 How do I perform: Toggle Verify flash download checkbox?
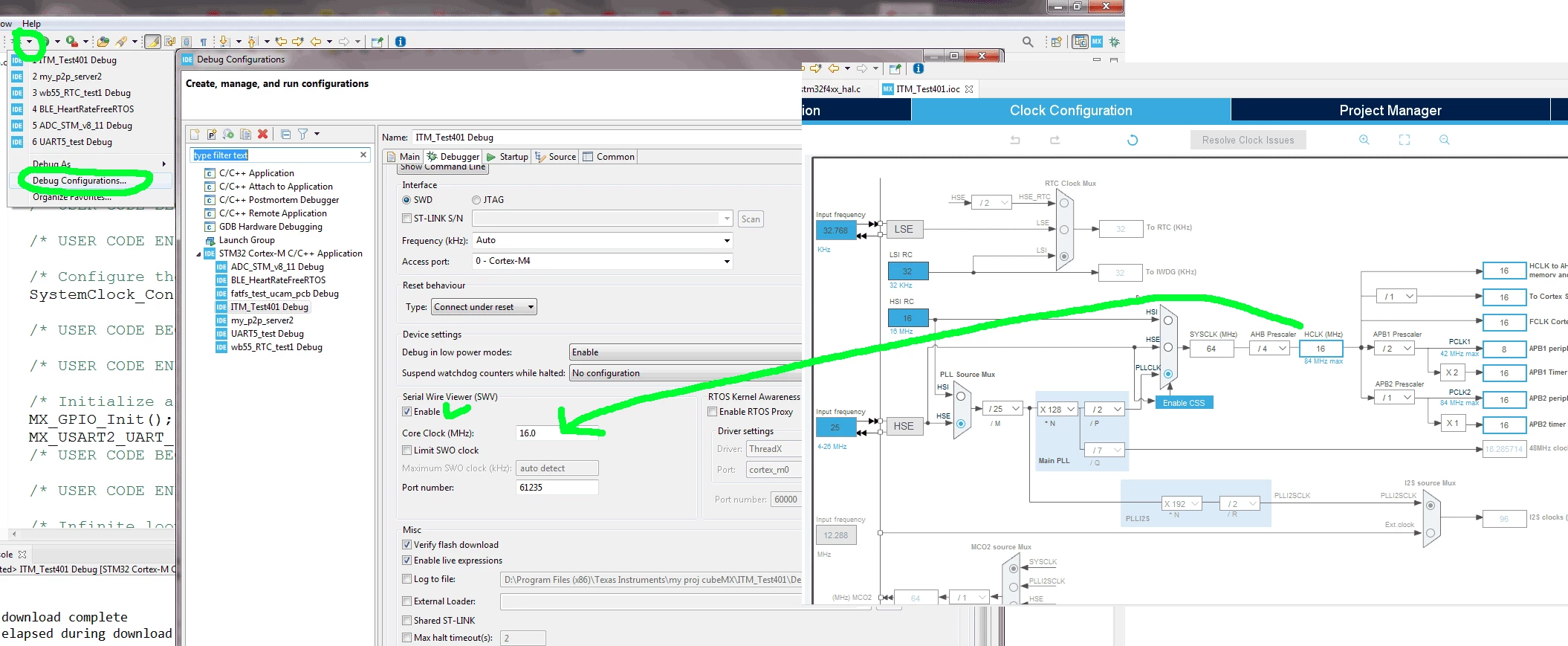[406, 545]
